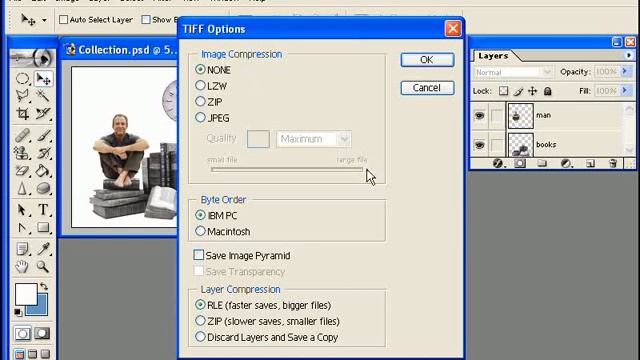The height and width of the screenshot is (360, 640).
Task: Select the Clone Stamp tool
Action: pos(22,153)
